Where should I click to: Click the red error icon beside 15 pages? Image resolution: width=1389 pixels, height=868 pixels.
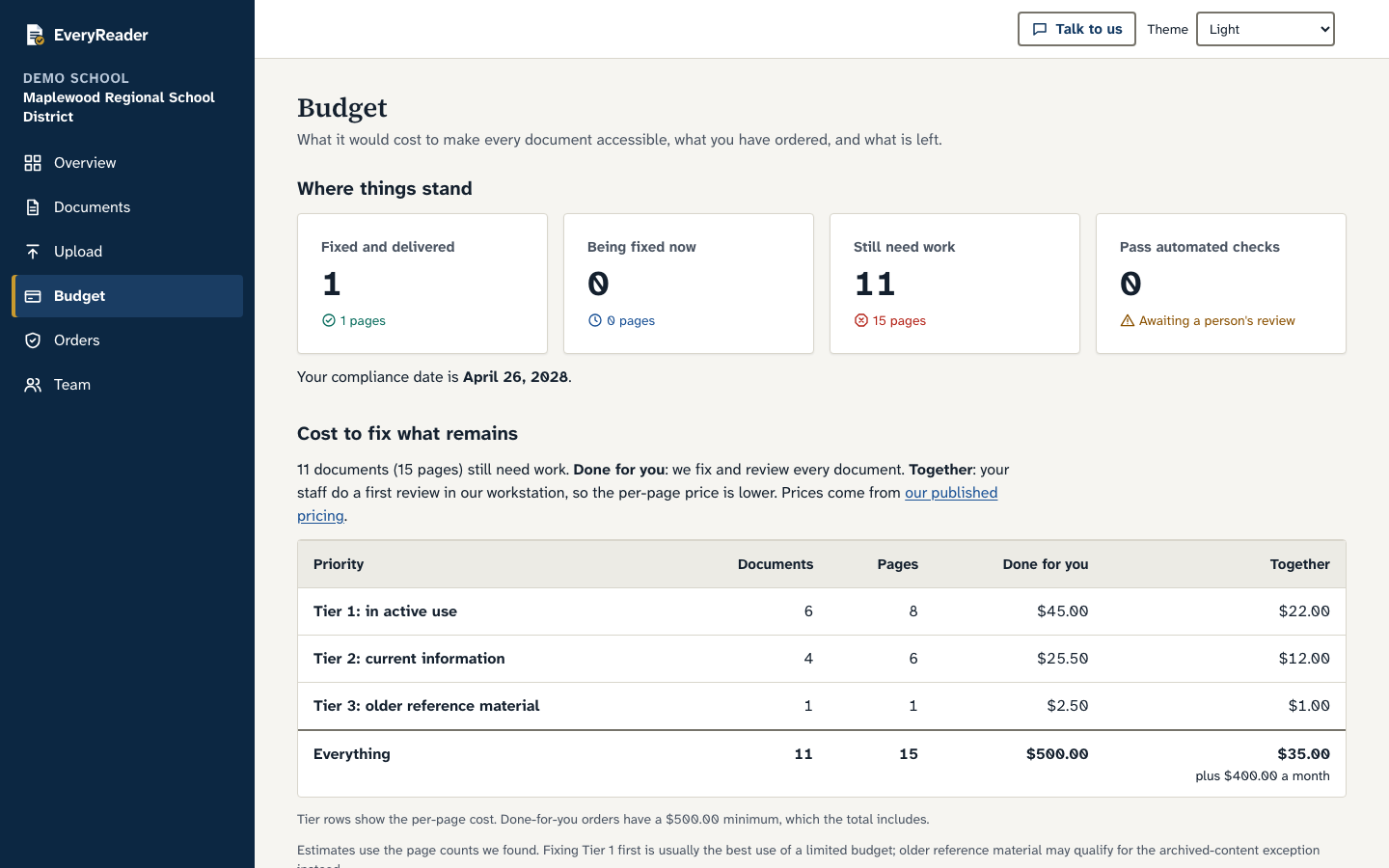point(860,320)
